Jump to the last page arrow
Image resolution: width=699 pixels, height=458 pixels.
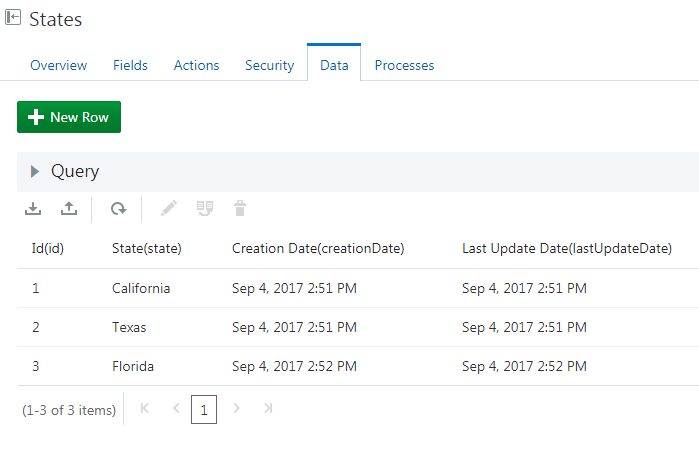[x=268, y=408]
